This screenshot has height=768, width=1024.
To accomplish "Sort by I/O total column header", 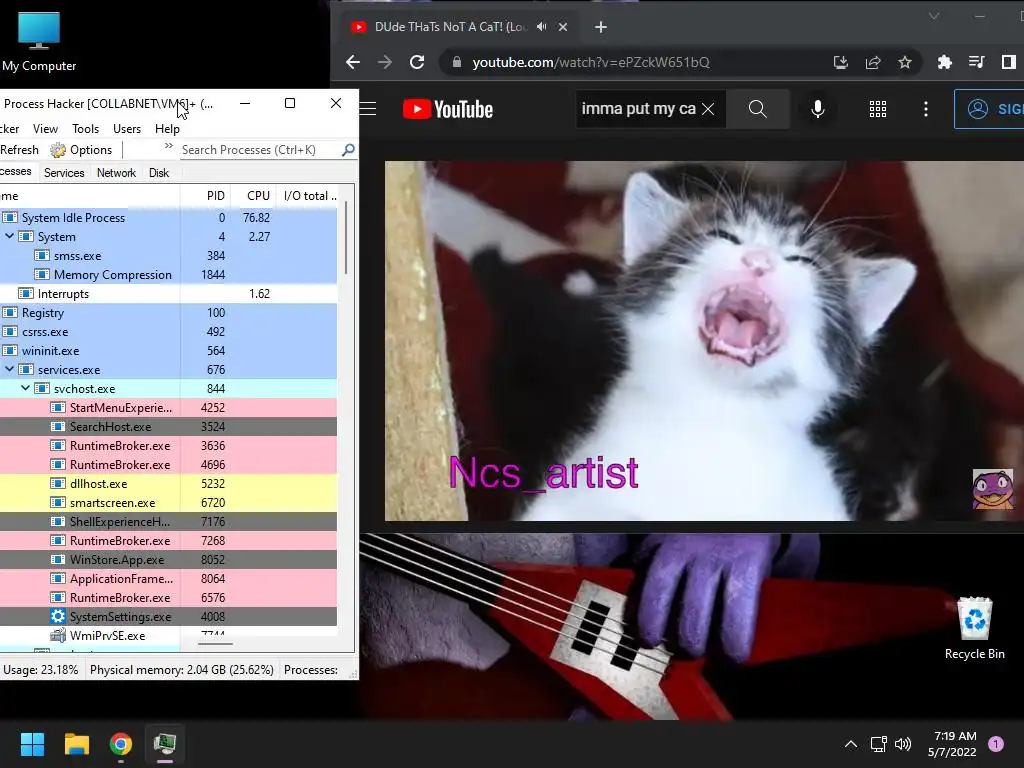I will [308, 196].
